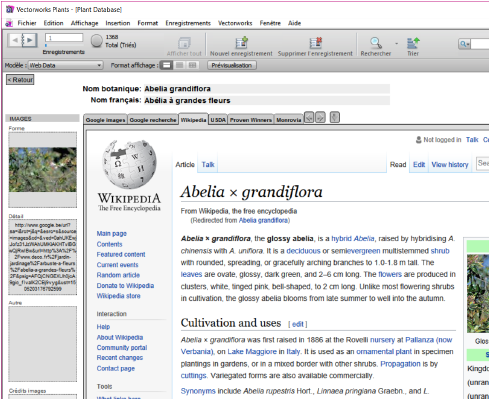Open Wikipedia Contents link

point(110,244)
